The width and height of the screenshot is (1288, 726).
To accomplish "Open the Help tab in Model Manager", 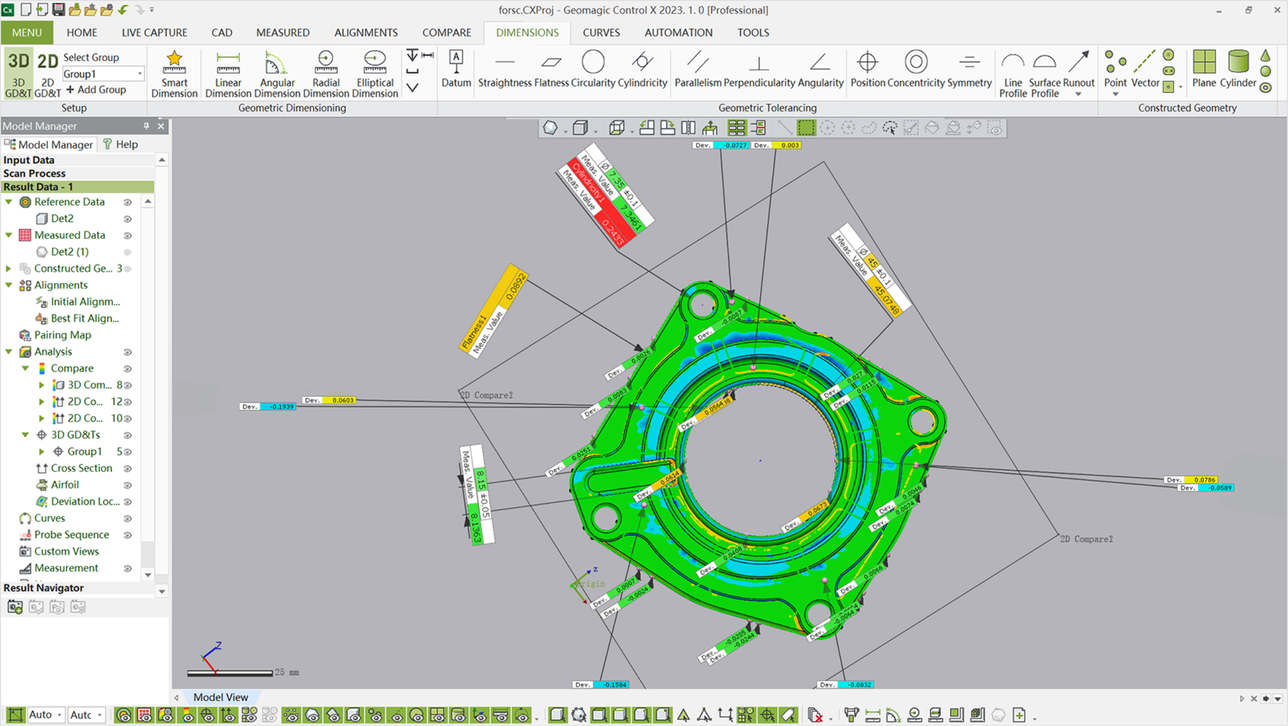I will coord(120,144).
